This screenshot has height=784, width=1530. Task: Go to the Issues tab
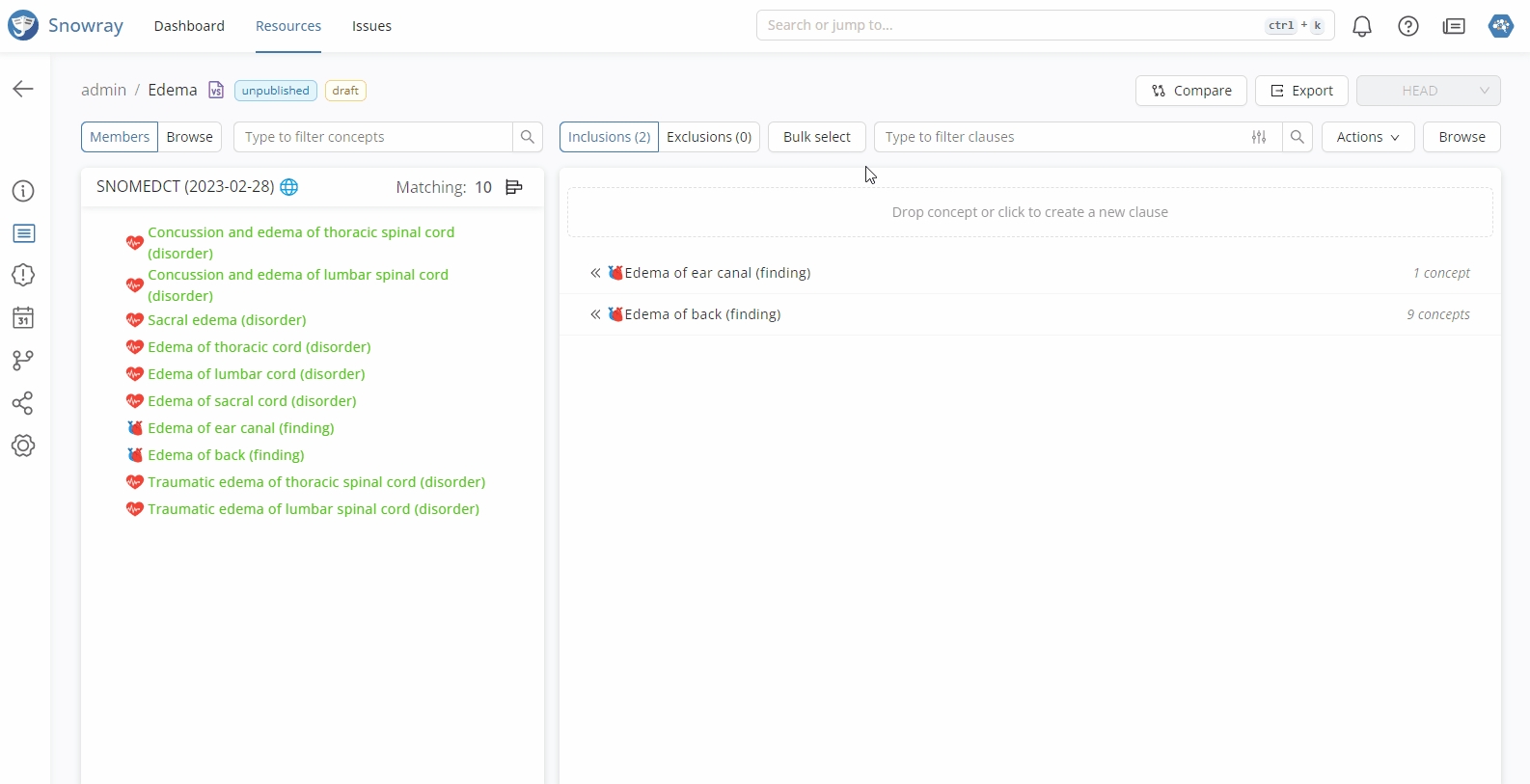point(371,26)
